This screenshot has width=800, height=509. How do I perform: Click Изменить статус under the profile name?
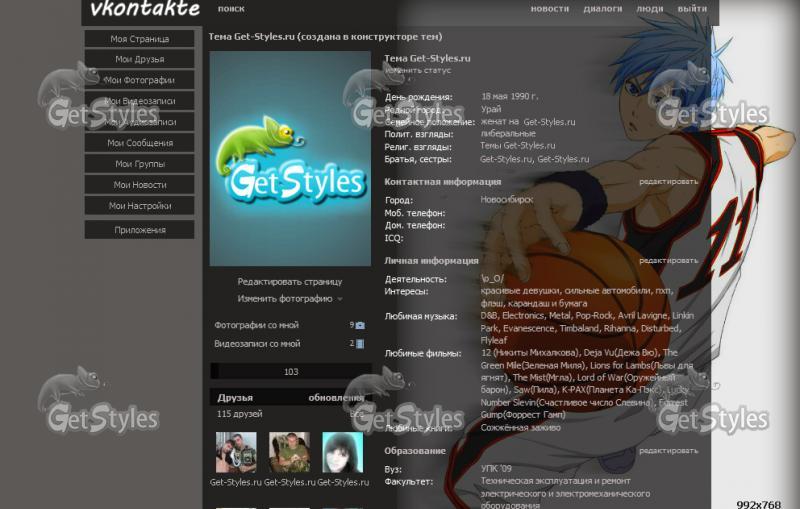pyautogui.click(x=418, y=70)
